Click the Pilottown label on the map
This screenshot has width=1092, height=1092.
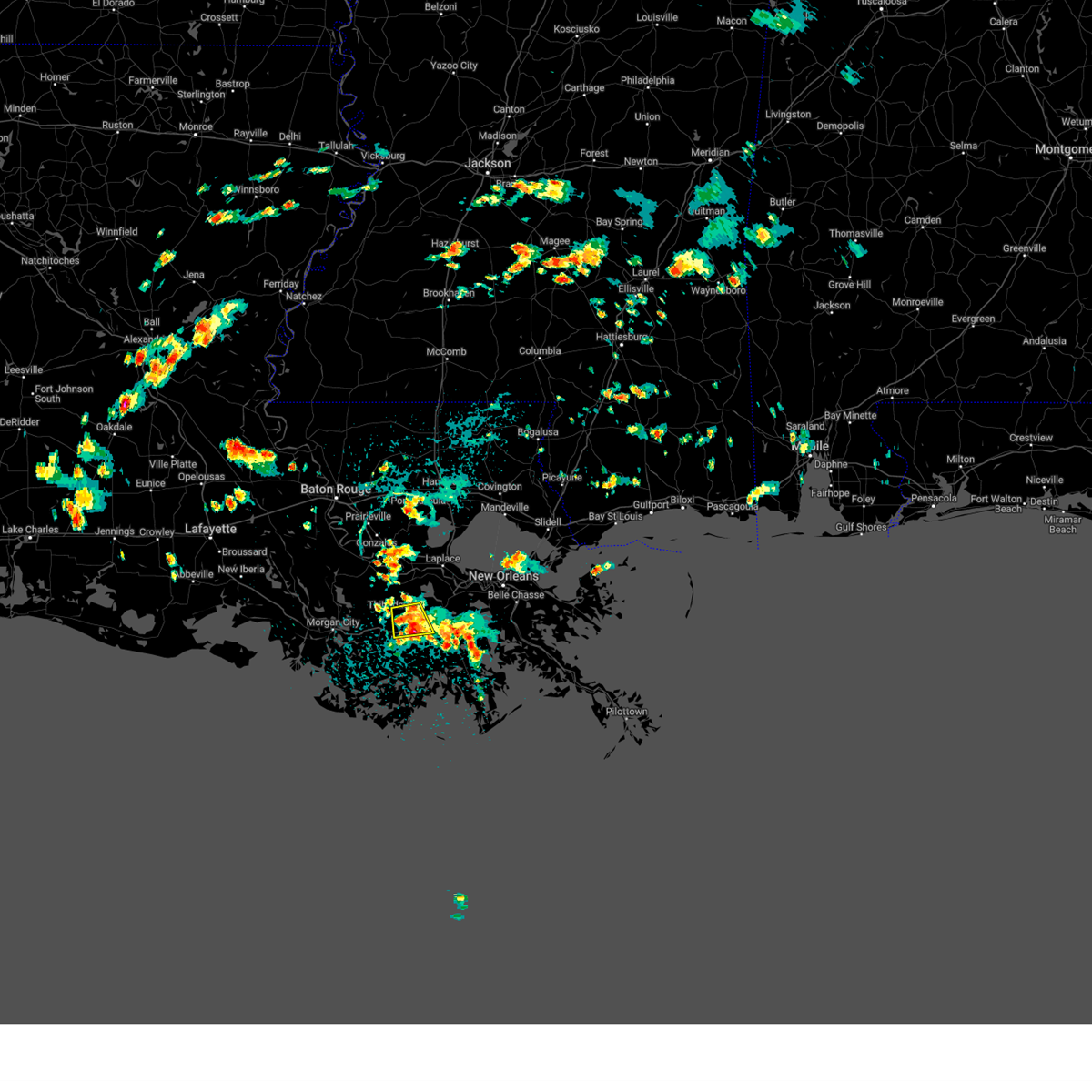click(x=626, y=712)
